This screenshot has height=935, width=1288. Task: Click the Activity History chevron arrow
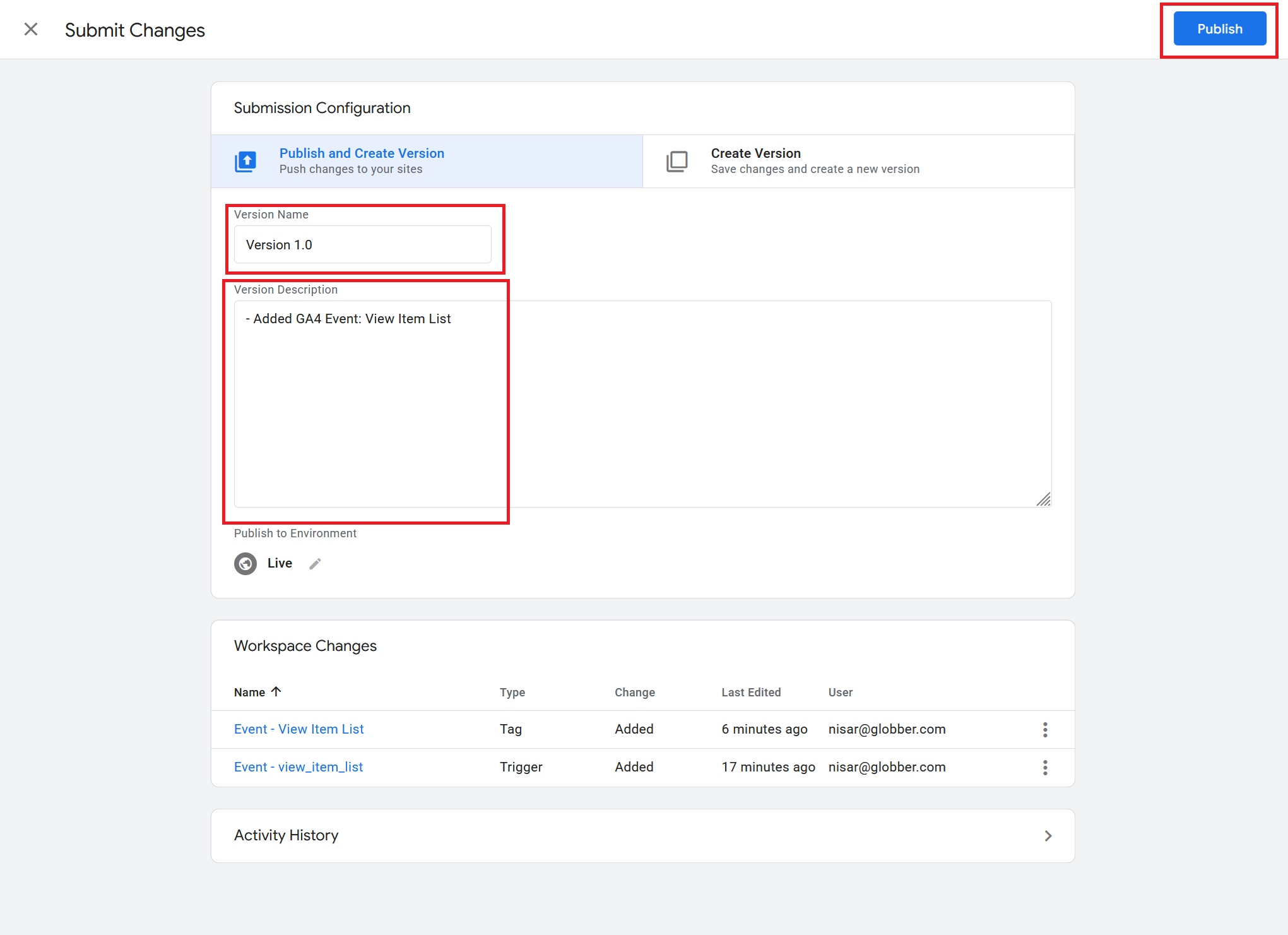(1048, 836)
